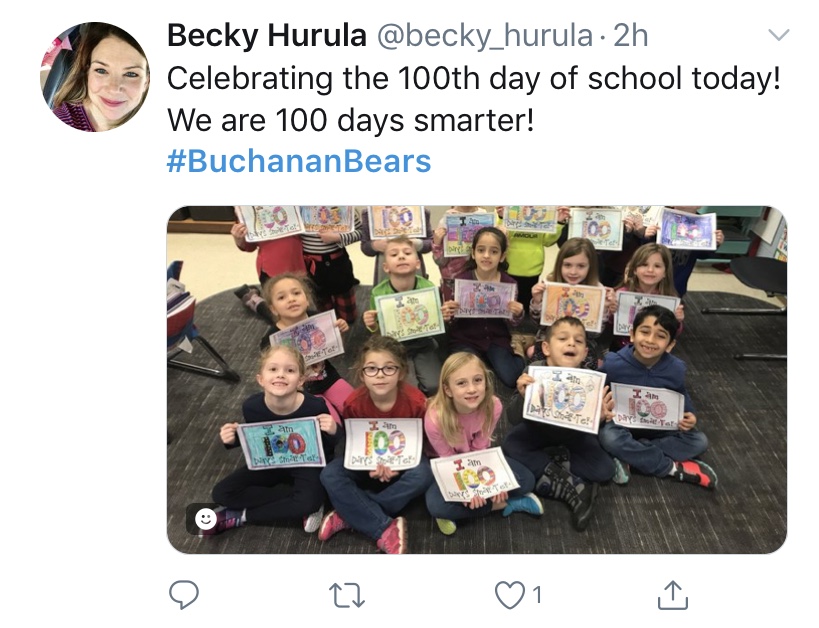The width and height of the screenshot is (819, 628).
Task: Click the 'We are 100 days smarter!' line
Action: pos(350,120)
